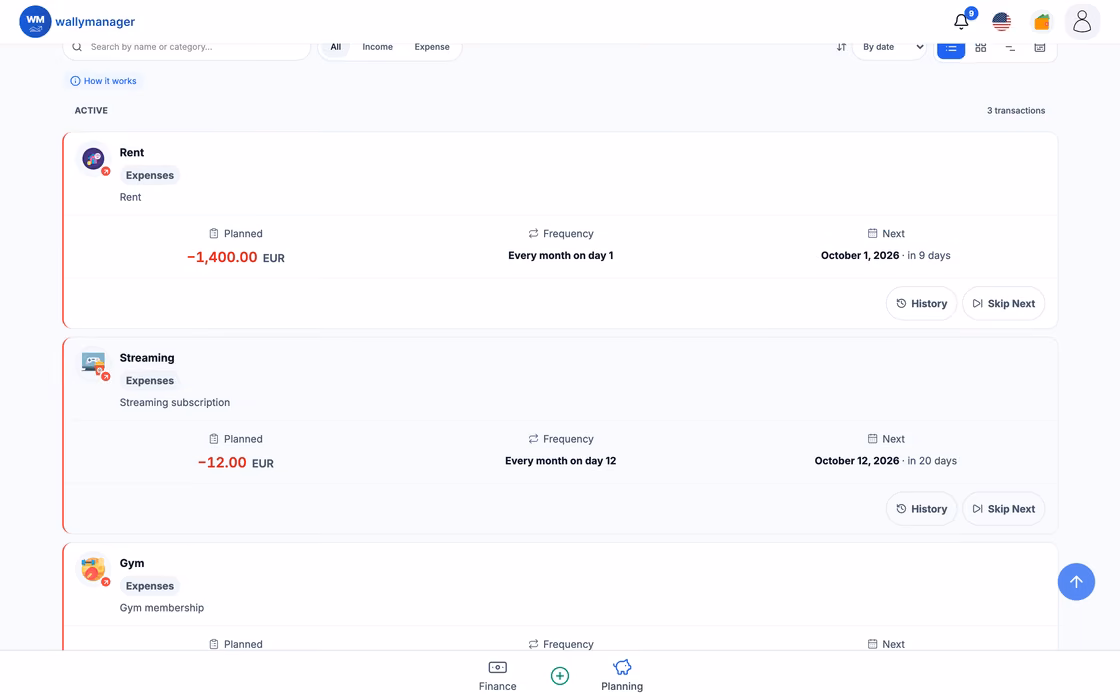
Task: Switch to grid view layout
Action: pyautogui.click(x=981, y=47)
